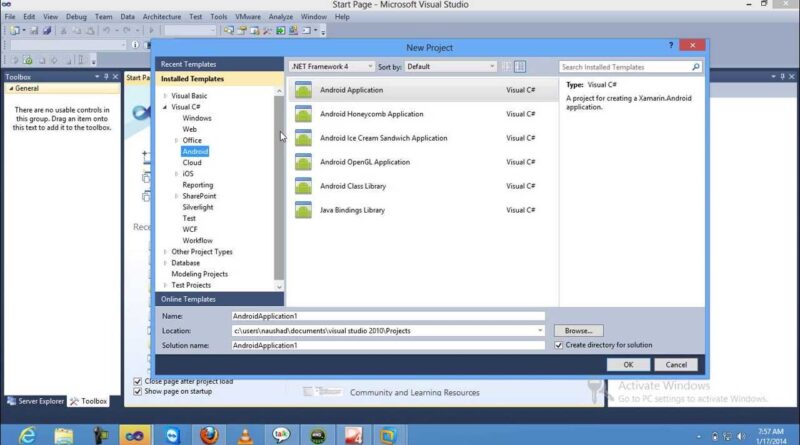Screen dimensions: 800x445
Task: Select Silverlight in the template tree
Action: [x=197, y=207]
